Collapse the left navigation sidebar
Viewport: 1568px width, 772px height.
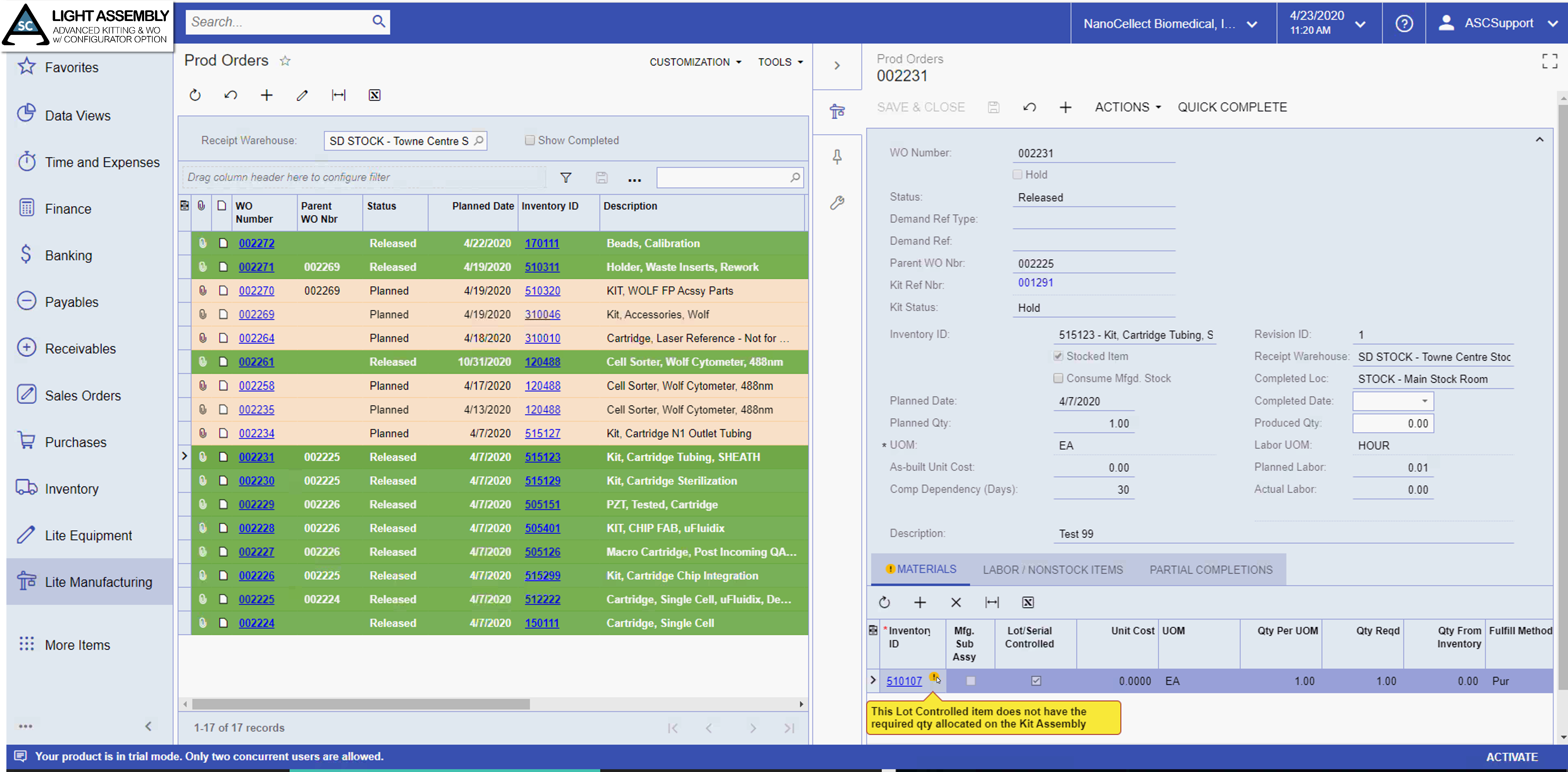click(x=148, y=726)
